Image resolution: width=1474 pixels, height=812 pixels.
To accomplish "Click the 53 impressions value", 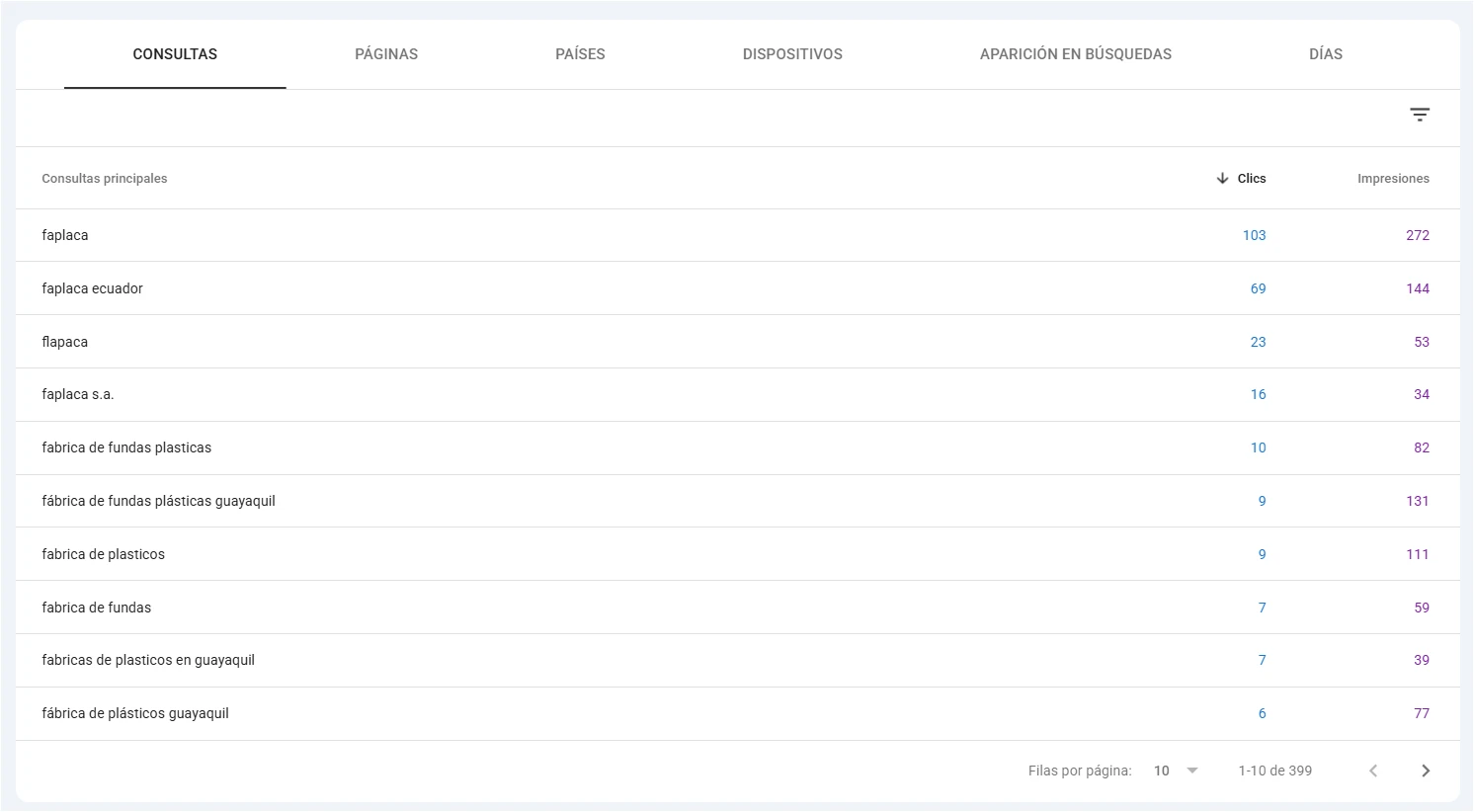I will (1422, 342).
